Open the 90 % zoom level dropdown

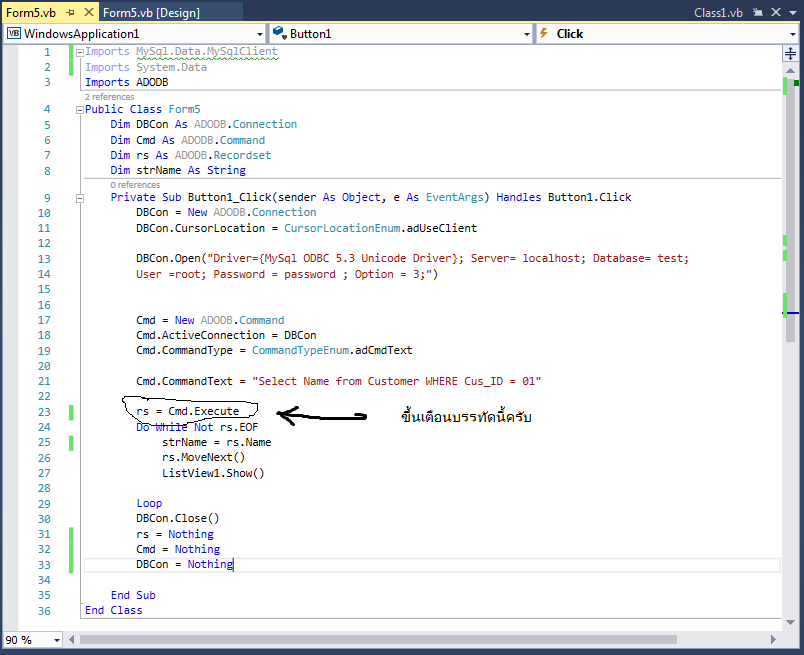coord(57,640)
